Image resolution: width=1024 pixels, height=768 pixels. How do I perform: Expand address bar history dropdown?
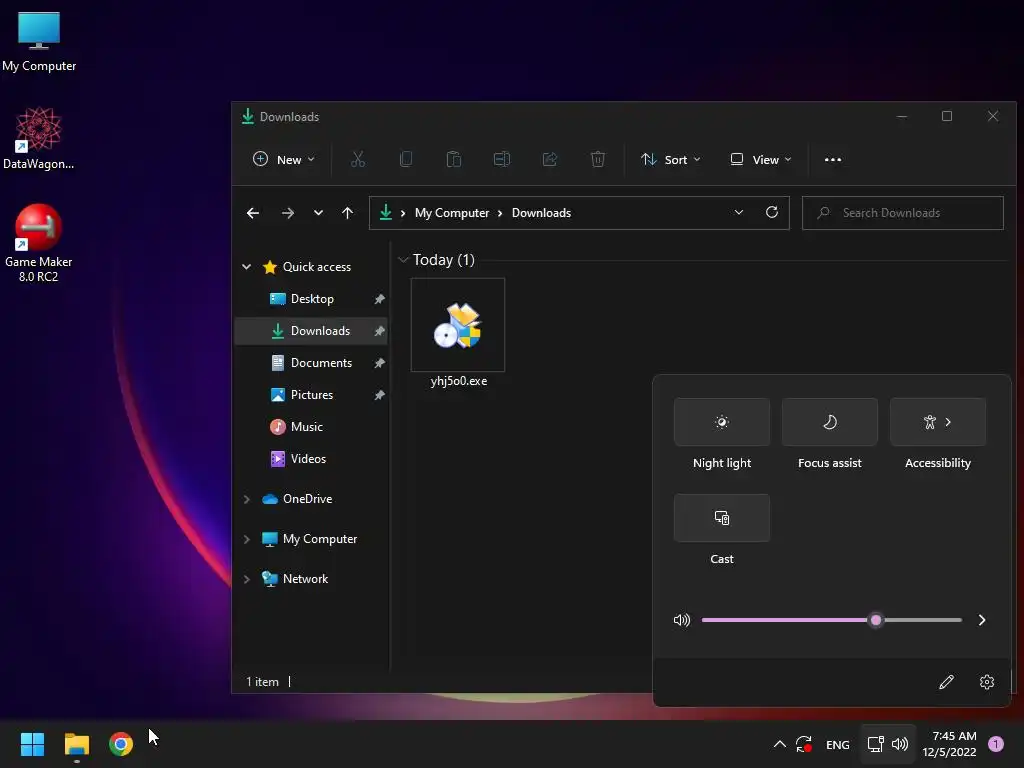739,212
